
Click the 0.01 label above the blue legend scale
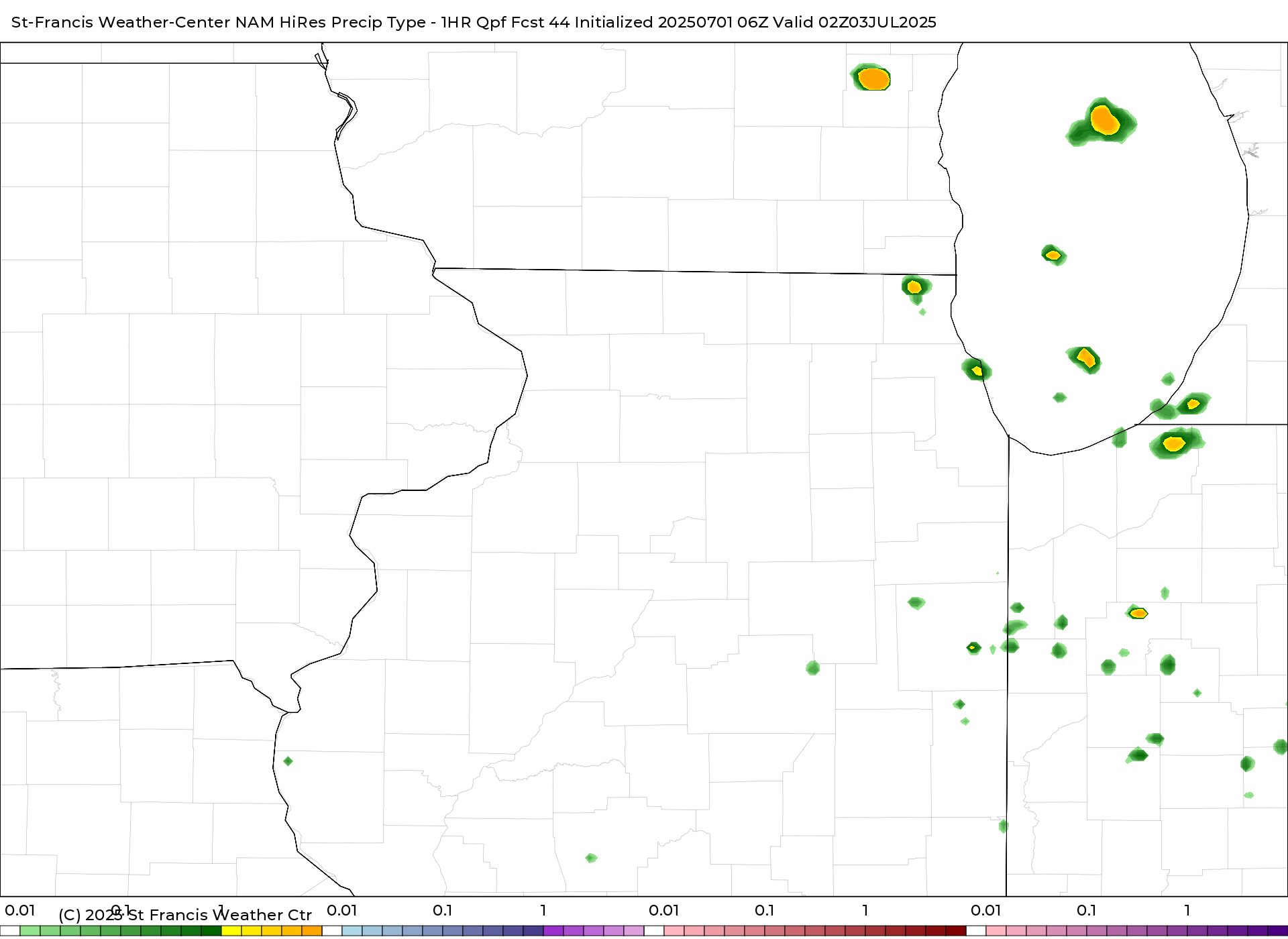coord(341,910)
